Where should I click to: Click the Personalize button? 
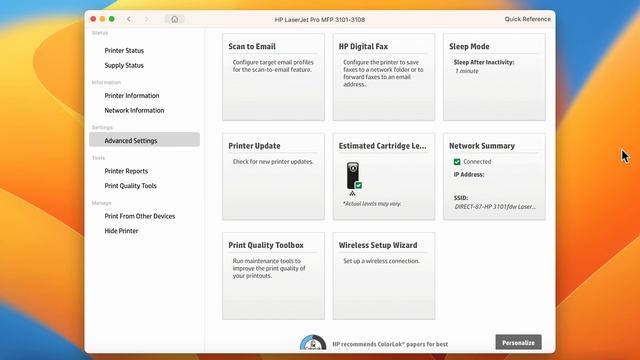[518, 342]
